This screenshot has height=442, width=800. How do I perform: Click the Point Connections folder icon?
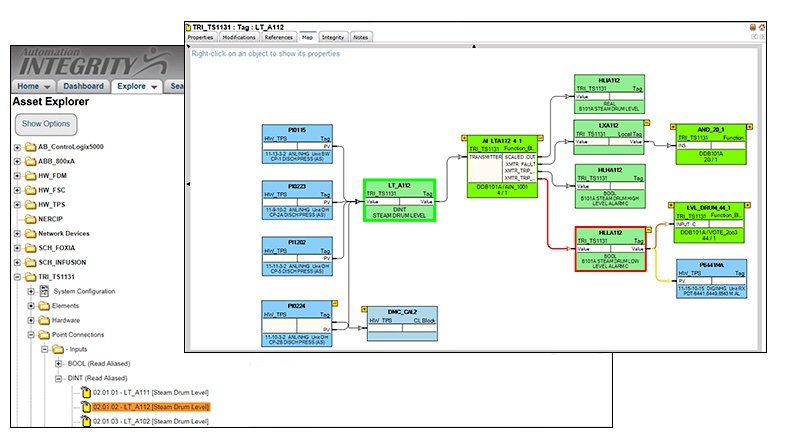click(x=44, y=335)
